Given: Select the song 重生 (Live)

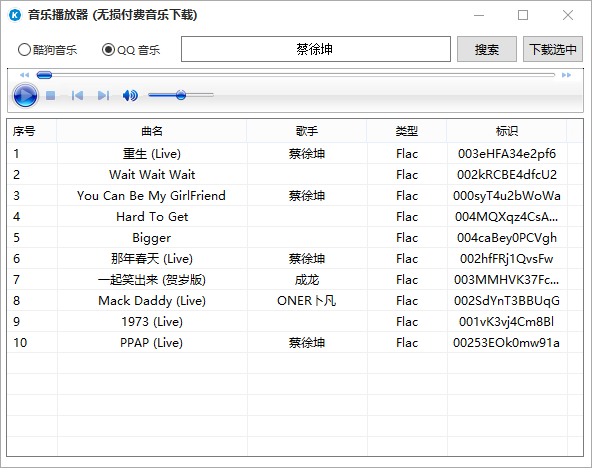Looking at the screenshot, I should pos(152,154).
